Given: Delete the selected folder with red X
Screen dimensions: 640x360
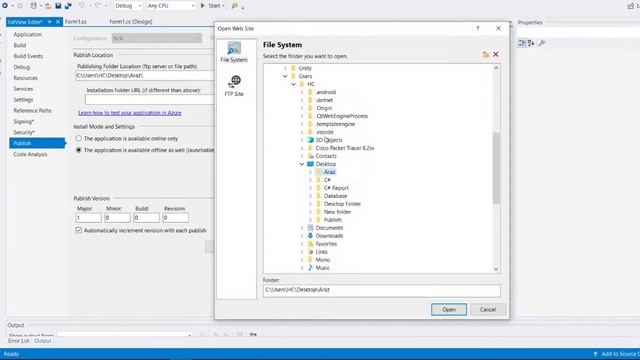Looking at the screenshot, I should pos(496,54).
